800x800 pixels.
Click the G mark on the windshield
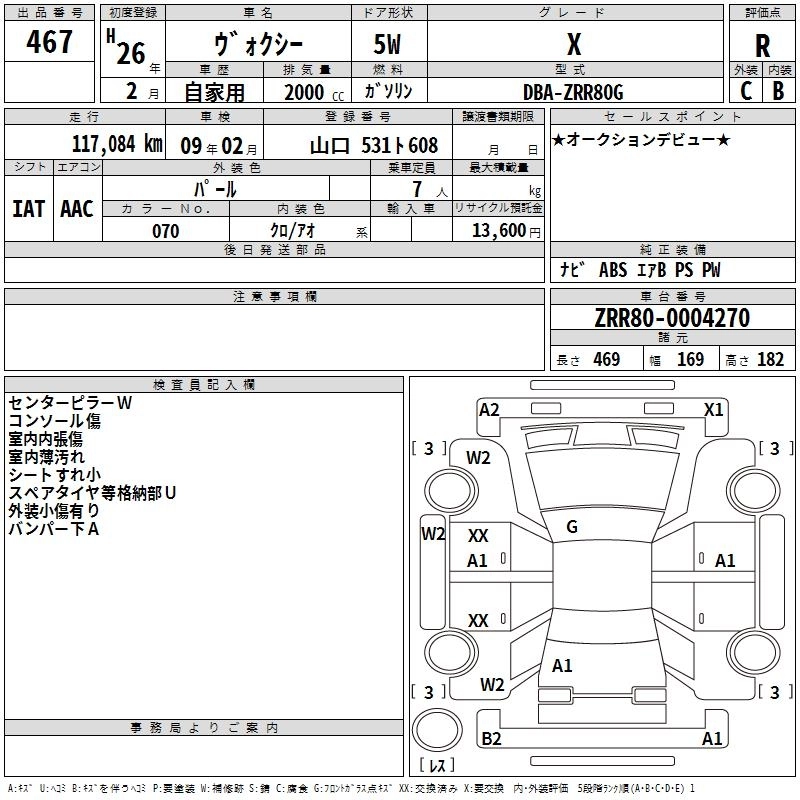572,527
